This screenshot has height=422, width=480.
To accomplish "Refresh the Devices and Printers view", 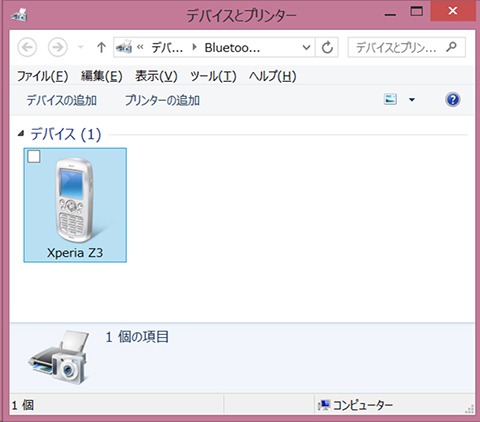I will tap(327, 48).
